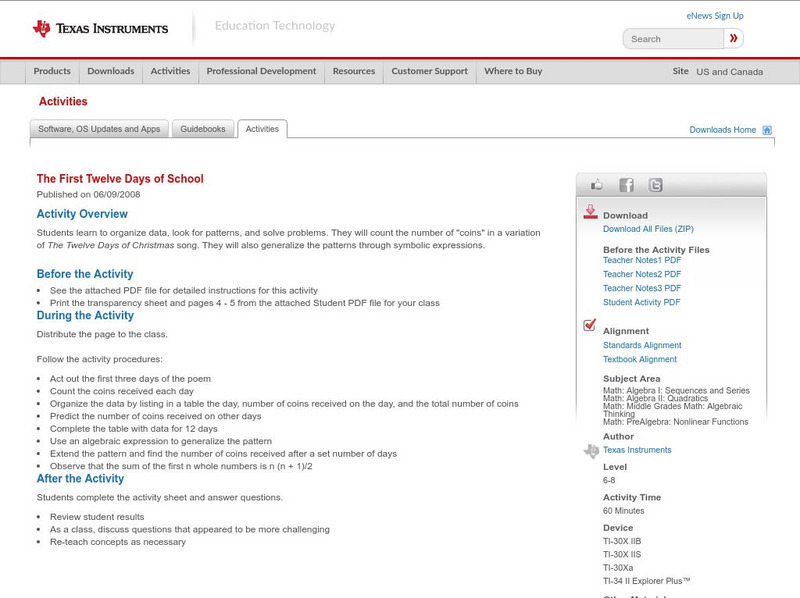
Task: Switch to Software, OS Updates and Apps tab
Action: pos(99,129)
